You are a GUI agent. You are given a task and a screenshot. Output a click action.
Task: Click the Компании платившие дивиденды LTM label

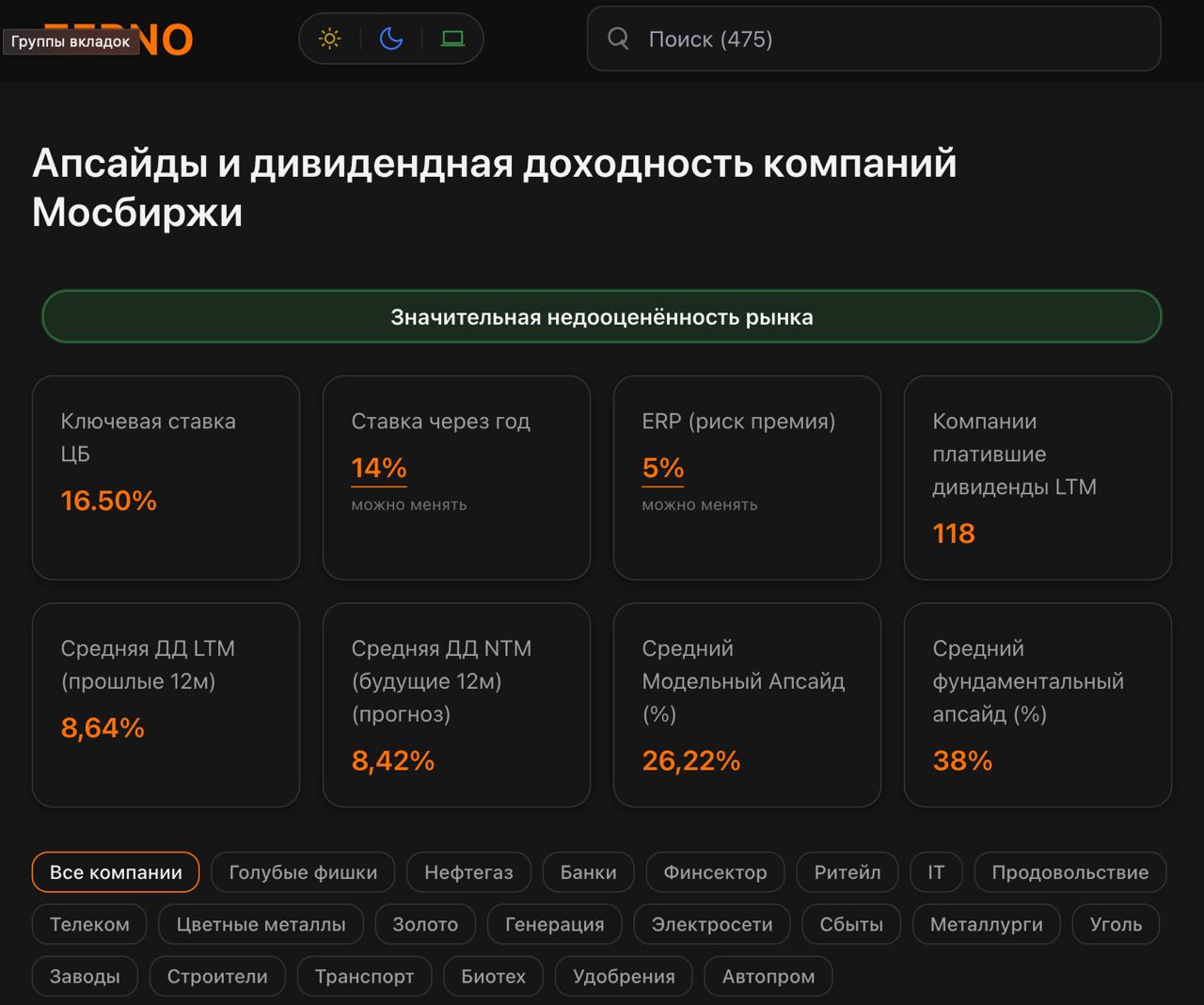pyautogui.click(x=1015, y=454)
